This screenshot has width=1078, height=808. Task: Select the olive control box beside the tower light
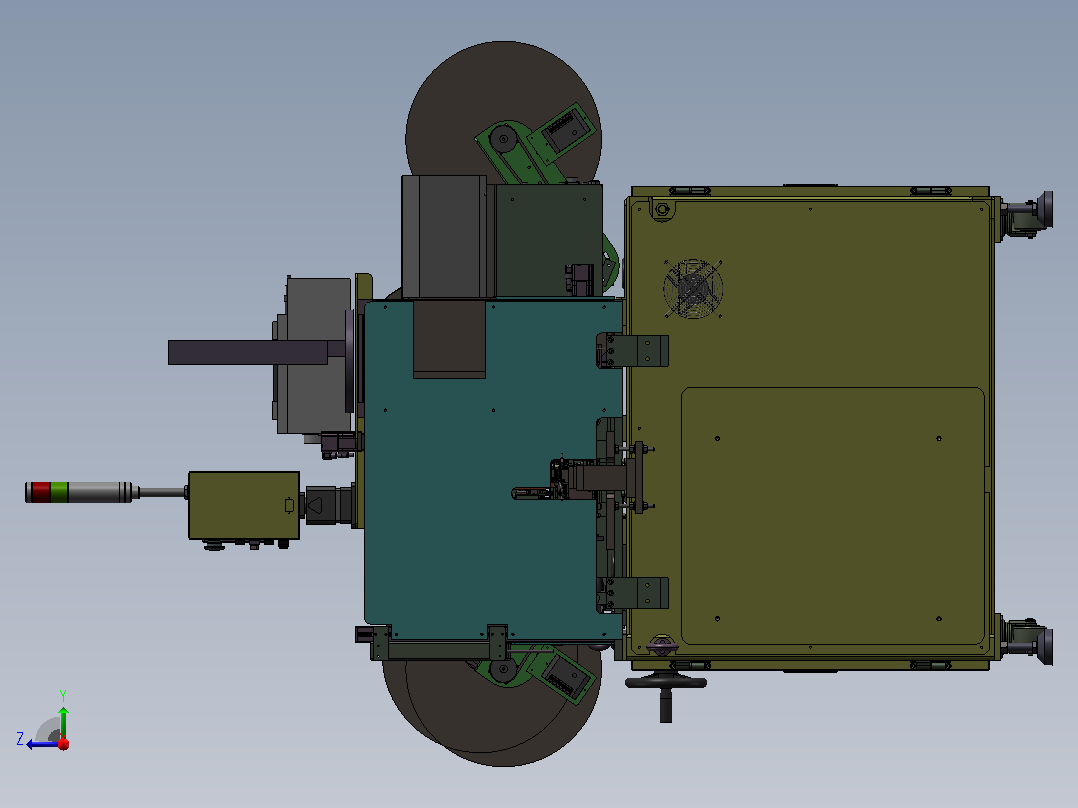pyautogui.click(x=244, y=505)
